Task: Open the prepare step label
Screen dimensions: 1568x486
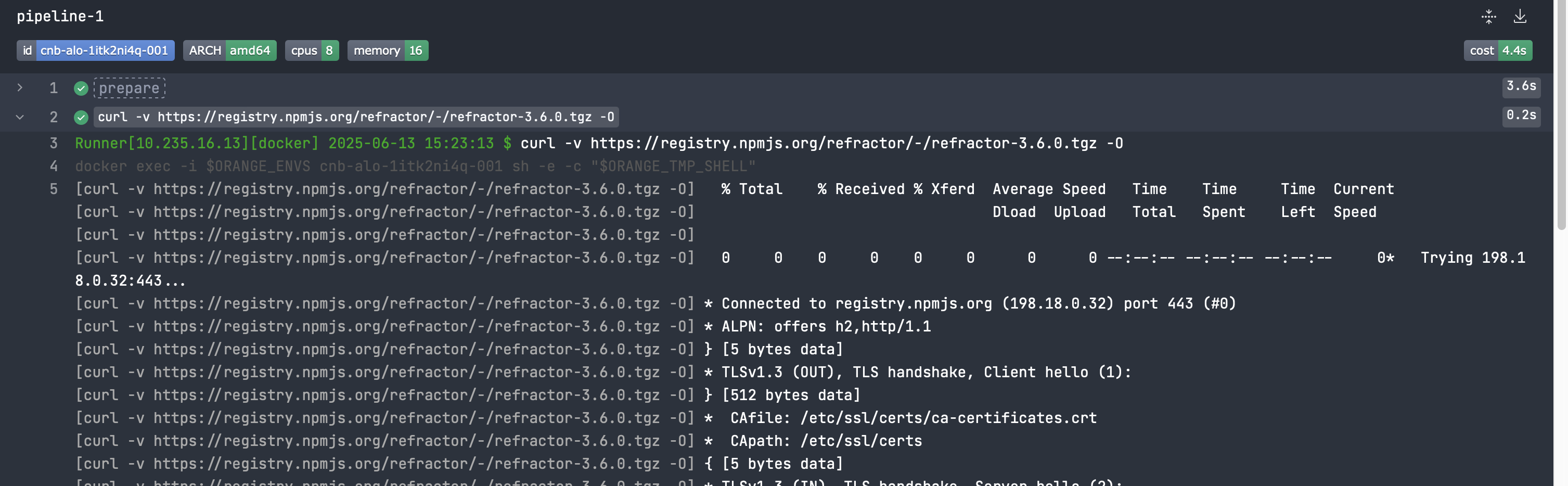Action: pyautogui.click(x=129, y=88)
